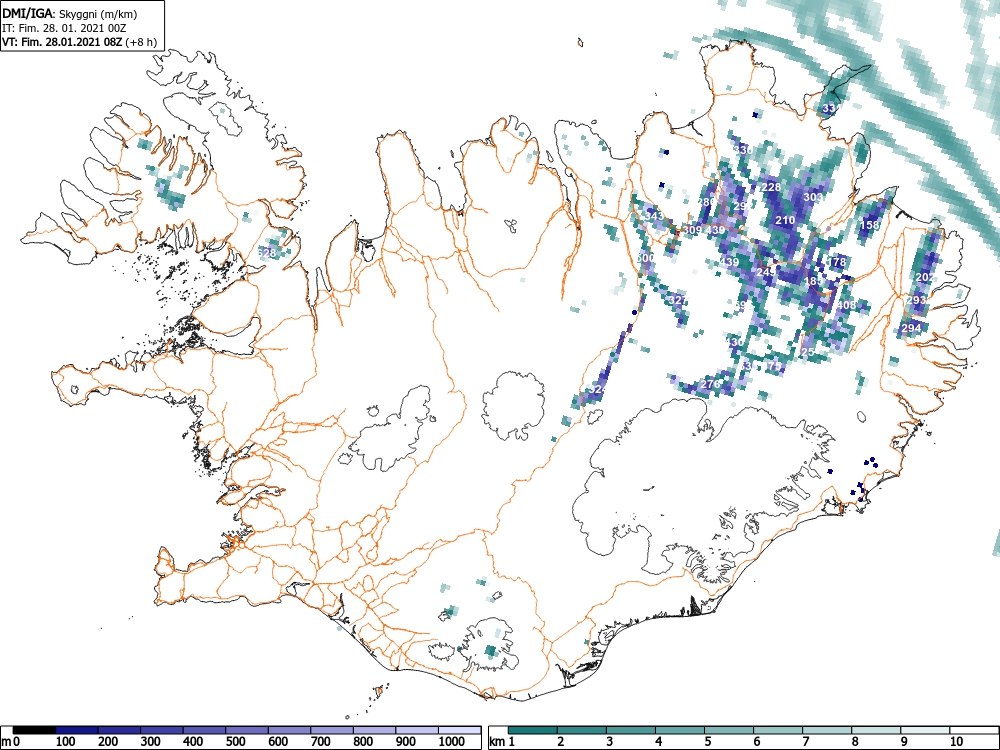The width and height of the screenshot is (1000, 750).
Task: Select the "IT: Fim. 28. 01. 2021 00Z" line
Action: 64,28
